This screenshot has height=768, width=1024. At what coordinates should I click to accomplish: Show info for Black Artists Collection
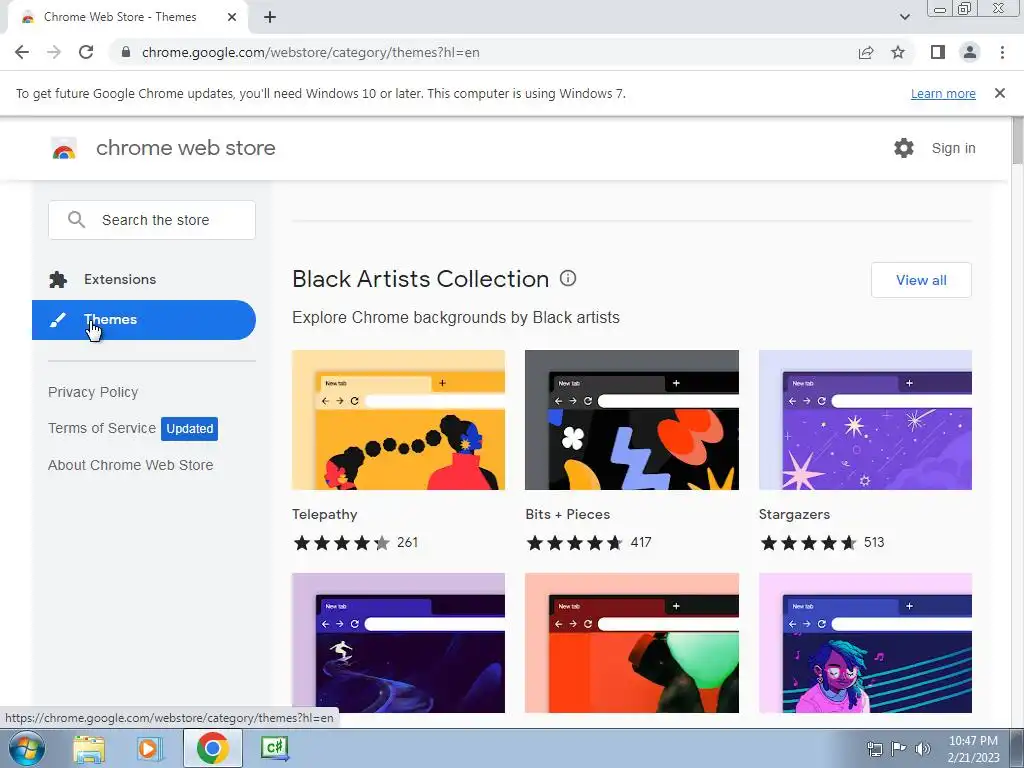pos(568,278)
